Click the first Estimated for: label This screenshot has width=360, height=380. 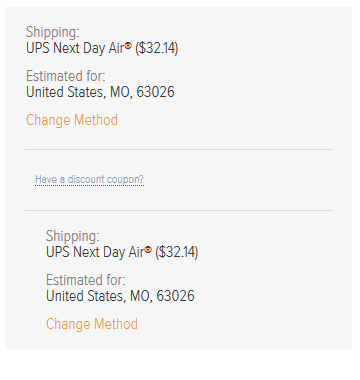[66, 76]
